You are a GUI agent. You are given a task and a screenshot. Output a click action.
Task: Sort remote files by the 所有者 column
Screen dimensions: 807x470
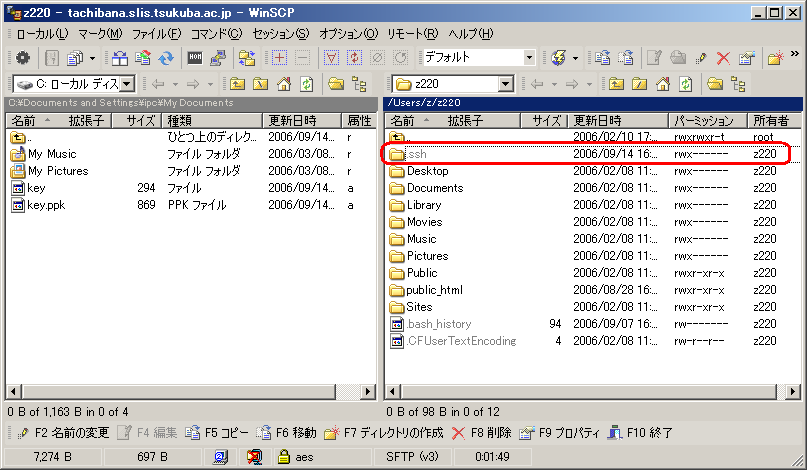click(x=774, y=121)
